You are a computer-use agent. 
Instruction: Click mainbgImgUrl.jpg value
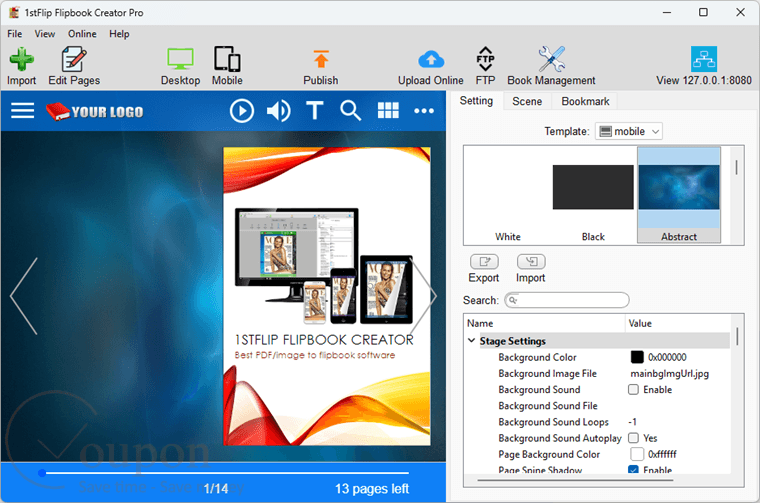pyautogui.click(x=669, y=374)
